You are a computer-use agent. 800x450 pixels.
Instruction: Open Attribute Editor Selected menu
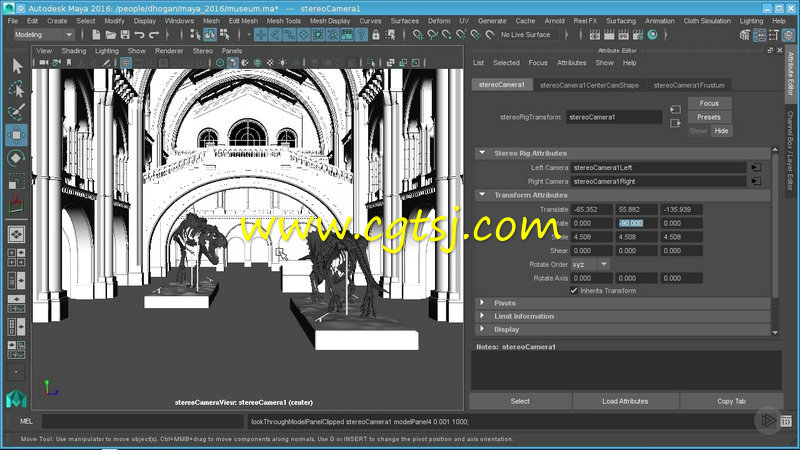506,63
